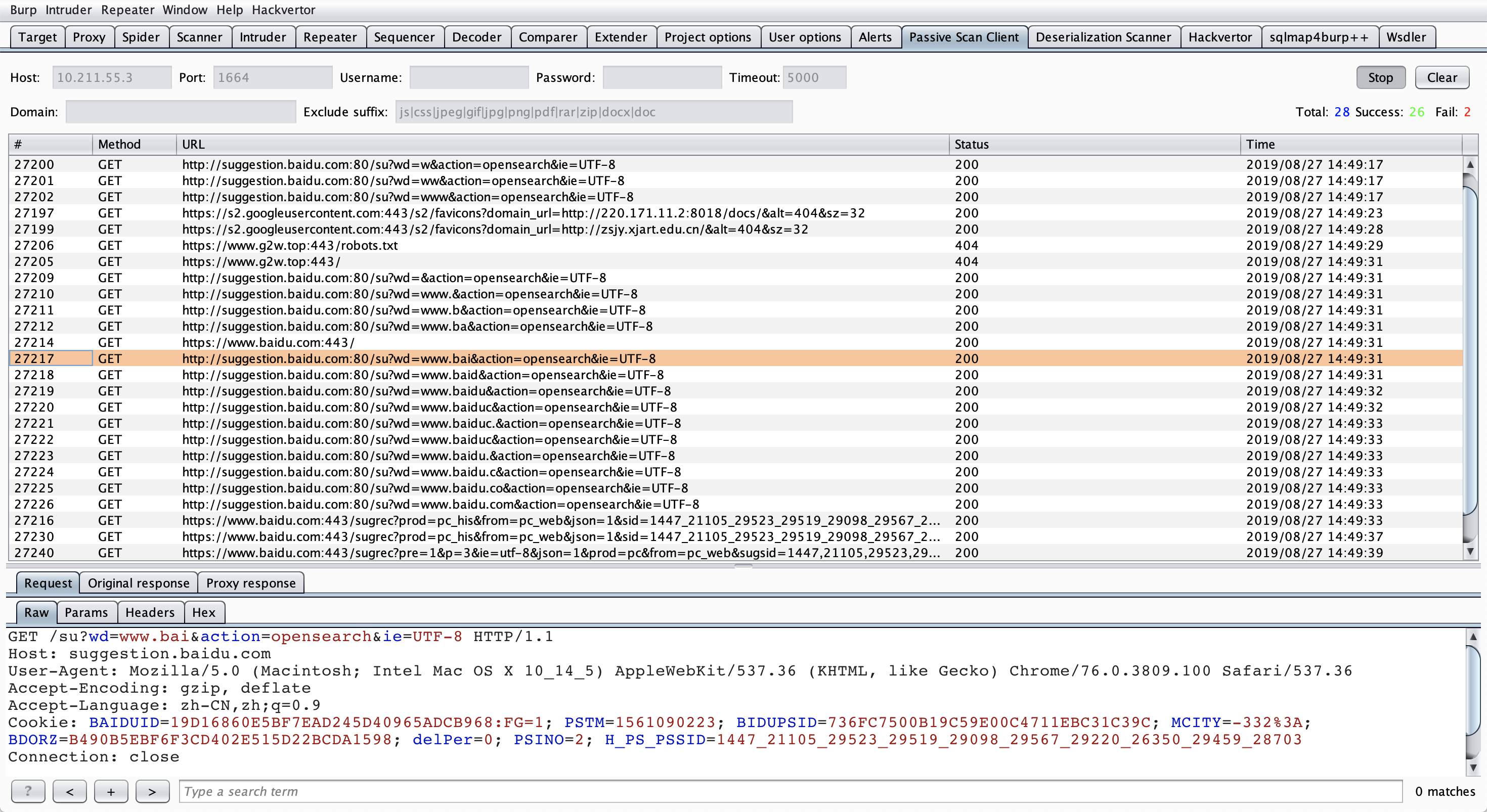Open the Proxy response tab
The width and height of the screenshot is (1487, 812).
[x=250, y=582]
